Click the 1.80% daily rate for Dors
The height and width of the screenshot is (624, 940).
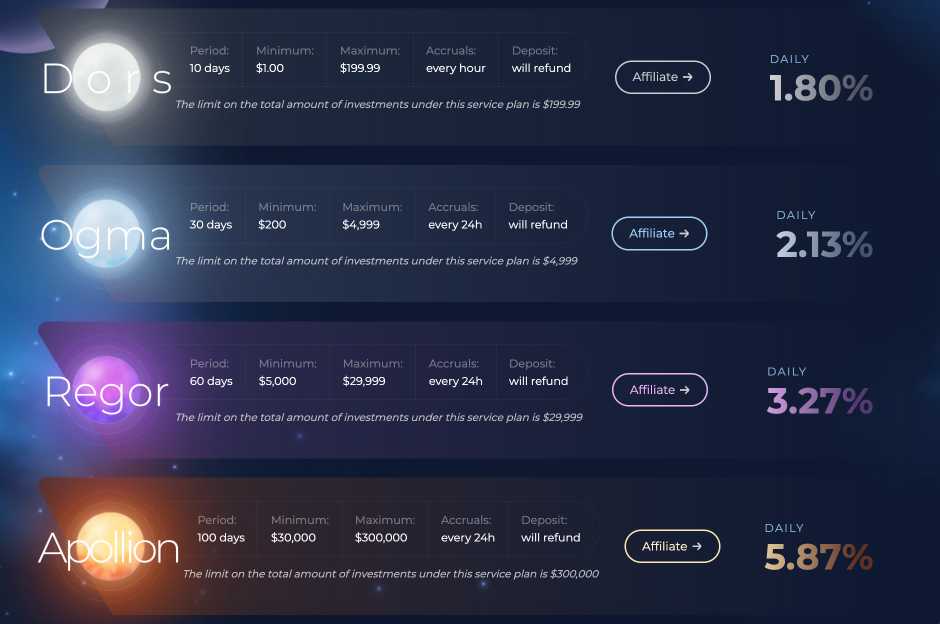[821, 88]
